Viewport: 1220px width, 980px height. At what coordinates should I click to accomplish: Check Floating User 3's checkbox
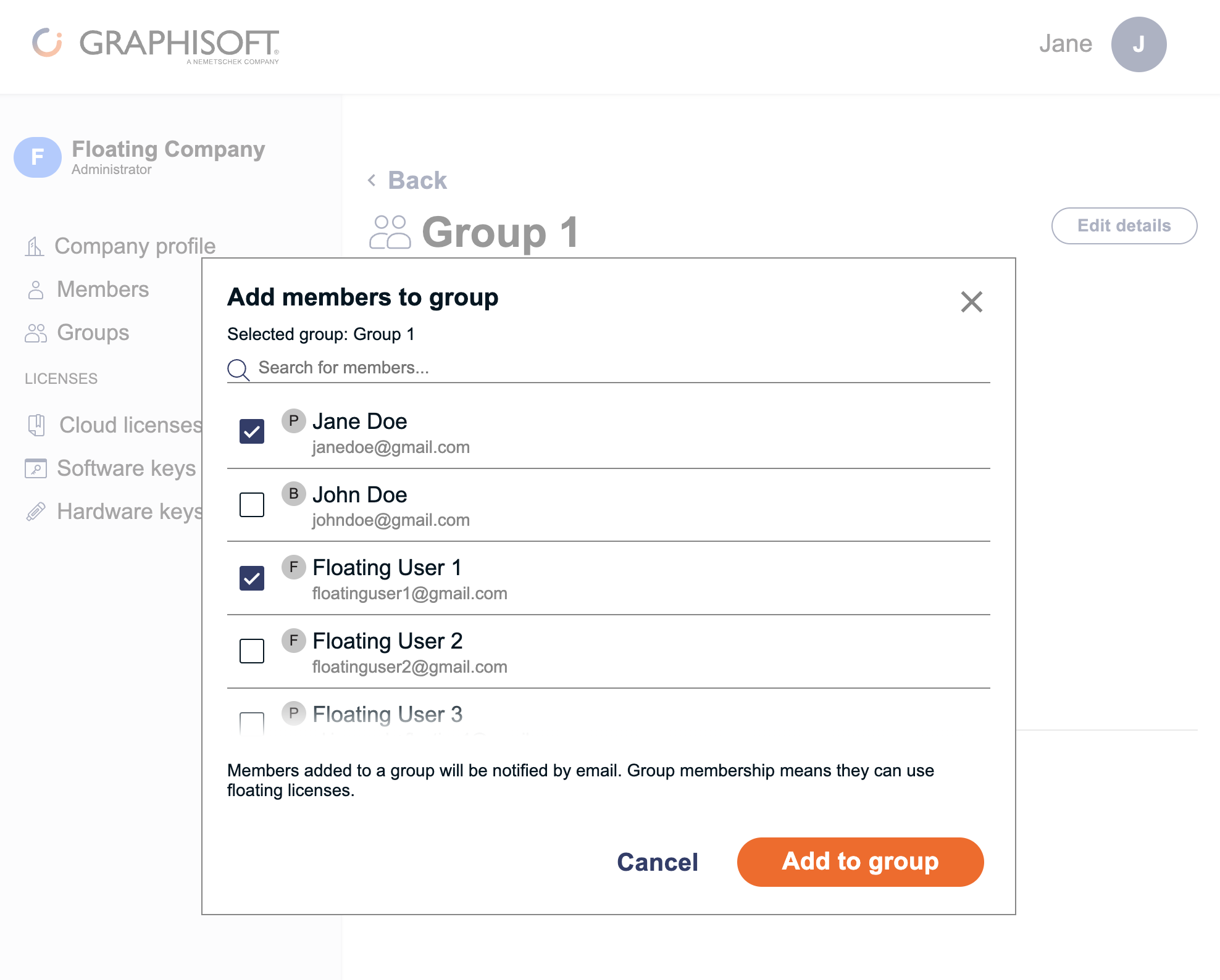point(251,721)
